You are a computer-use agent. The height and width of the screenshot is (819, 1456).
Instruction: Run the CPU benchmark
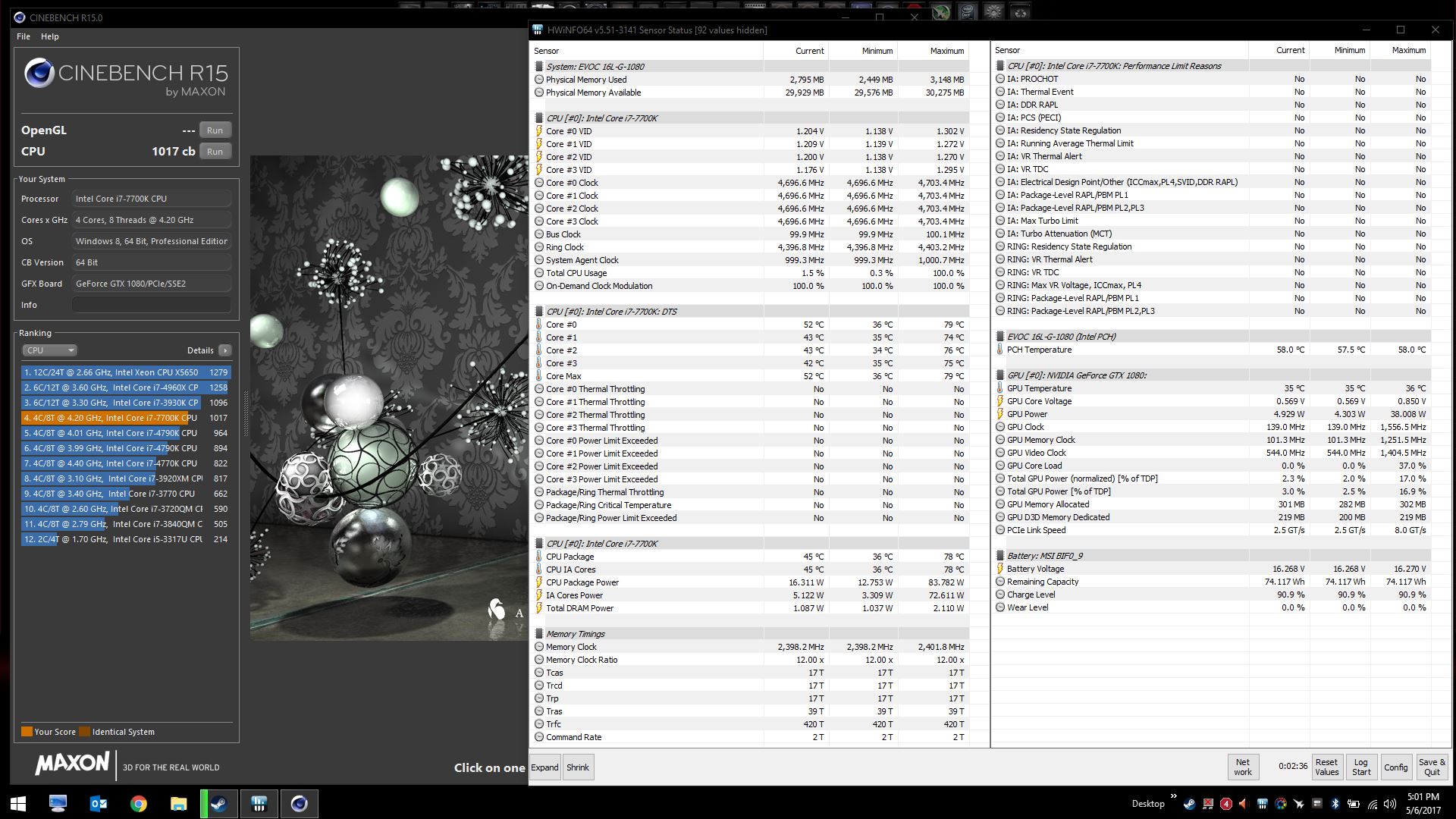coord(215,152)
